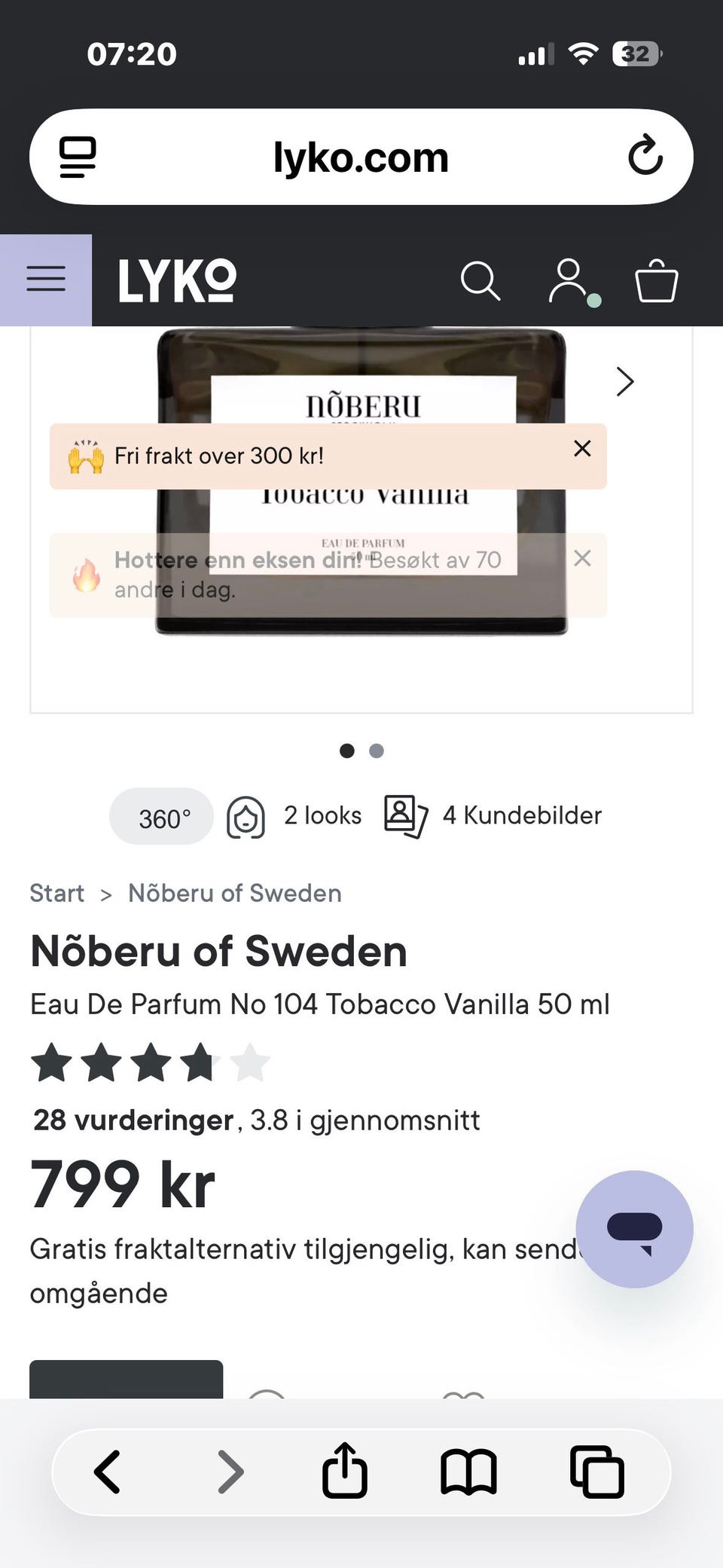Show next product image with arrow
723x1568 pixels.
625,382
